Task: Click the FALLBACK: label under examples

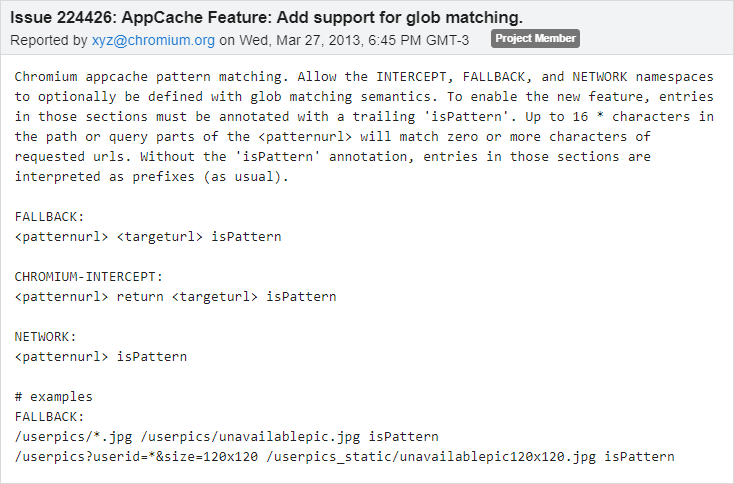Action: click(50, 417)
